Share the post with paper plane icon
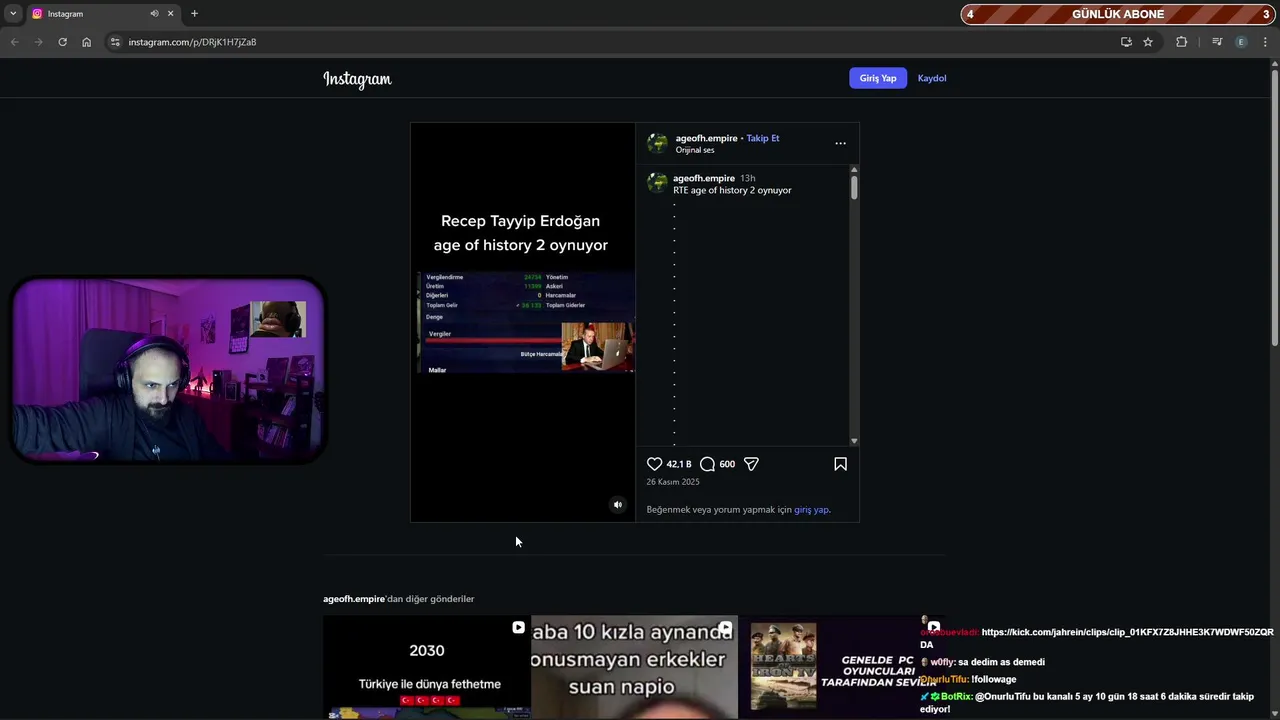1280x720 pixels. pyautogui.click(x=751, y=464)
